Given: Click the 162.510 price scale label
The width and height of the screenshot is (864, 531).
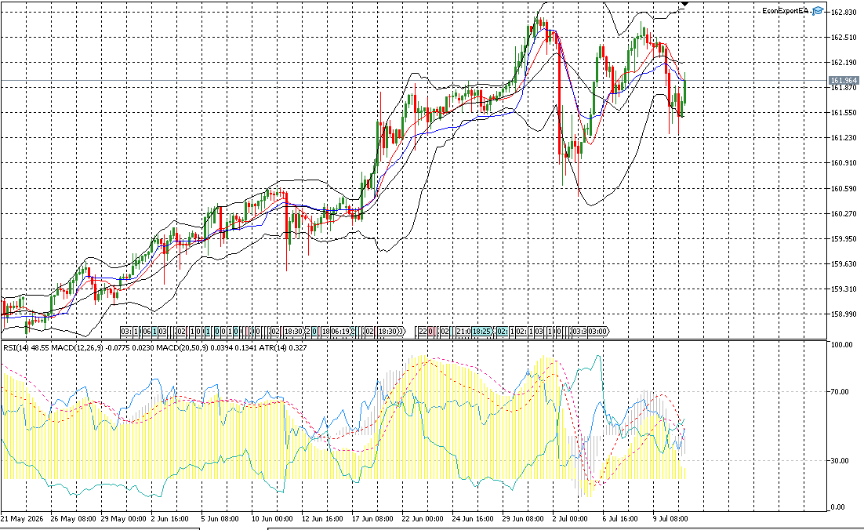Looking at the screenshot, I should 843,37.
